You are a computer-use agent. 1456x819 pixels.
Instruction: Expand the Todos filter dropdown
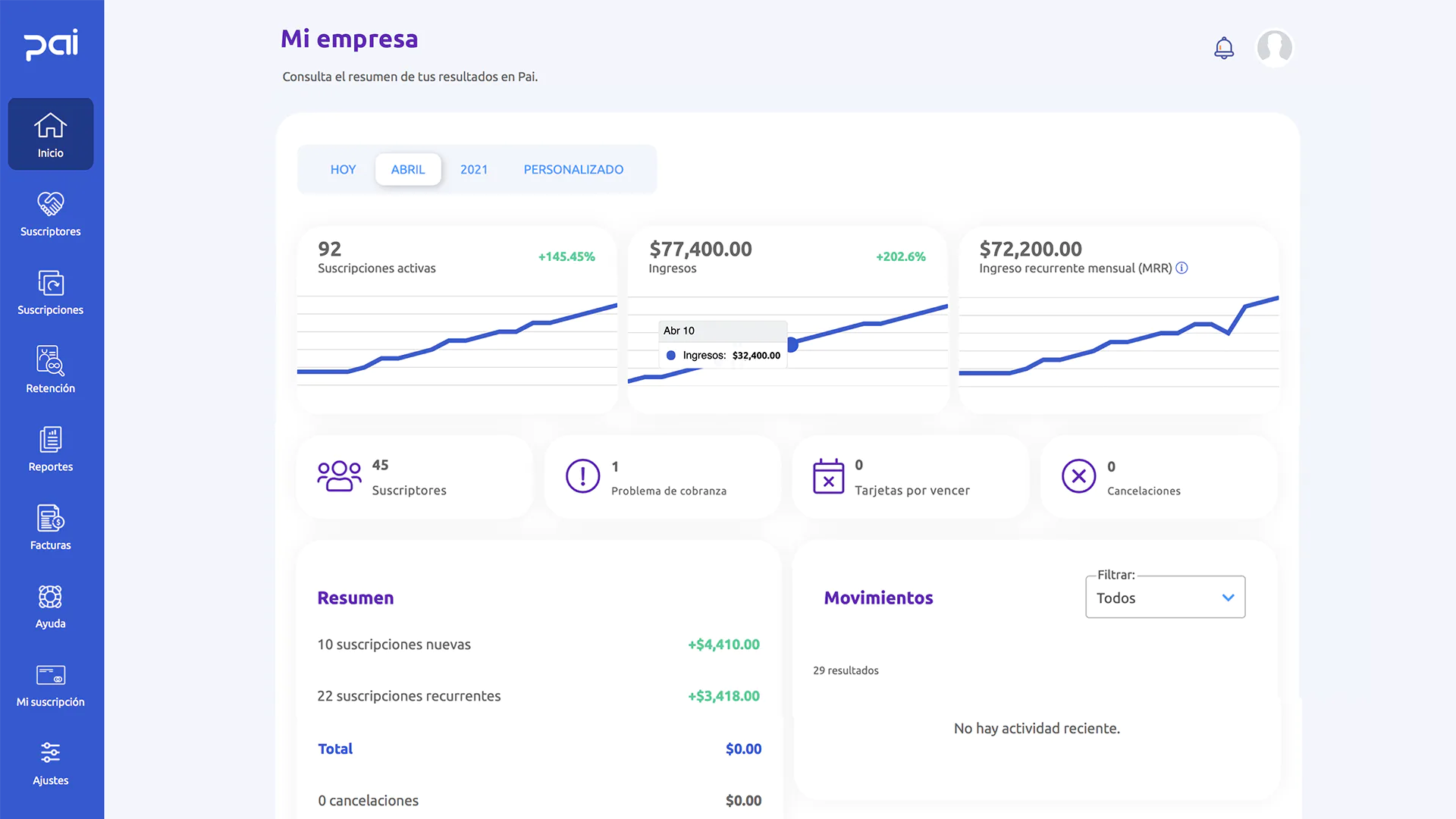pyautogui.click(x=1165, y=598)
